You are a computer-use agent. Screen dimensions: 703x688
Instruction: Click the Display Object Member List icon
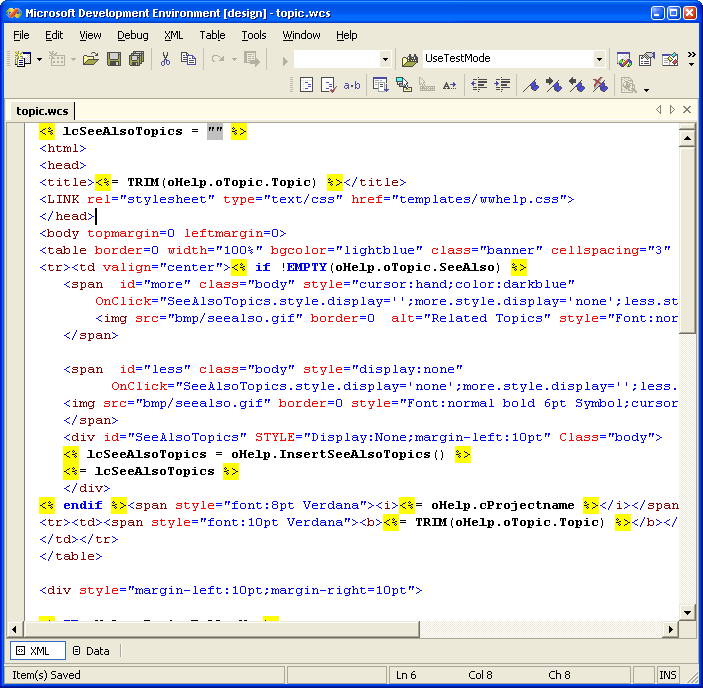[x=307, y=85]
